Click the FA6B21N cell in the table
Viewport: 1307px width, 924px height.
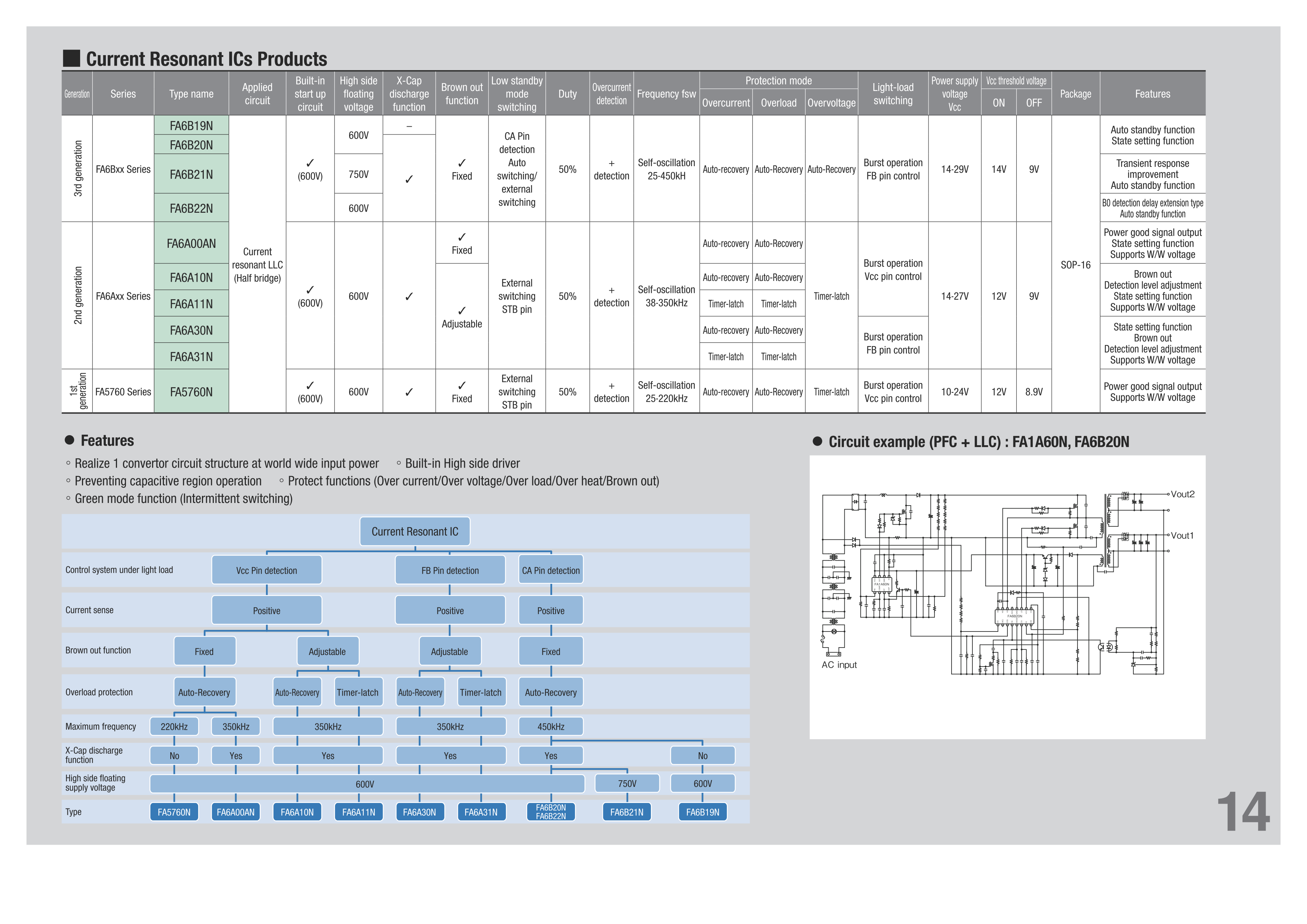tap(191, 174)
